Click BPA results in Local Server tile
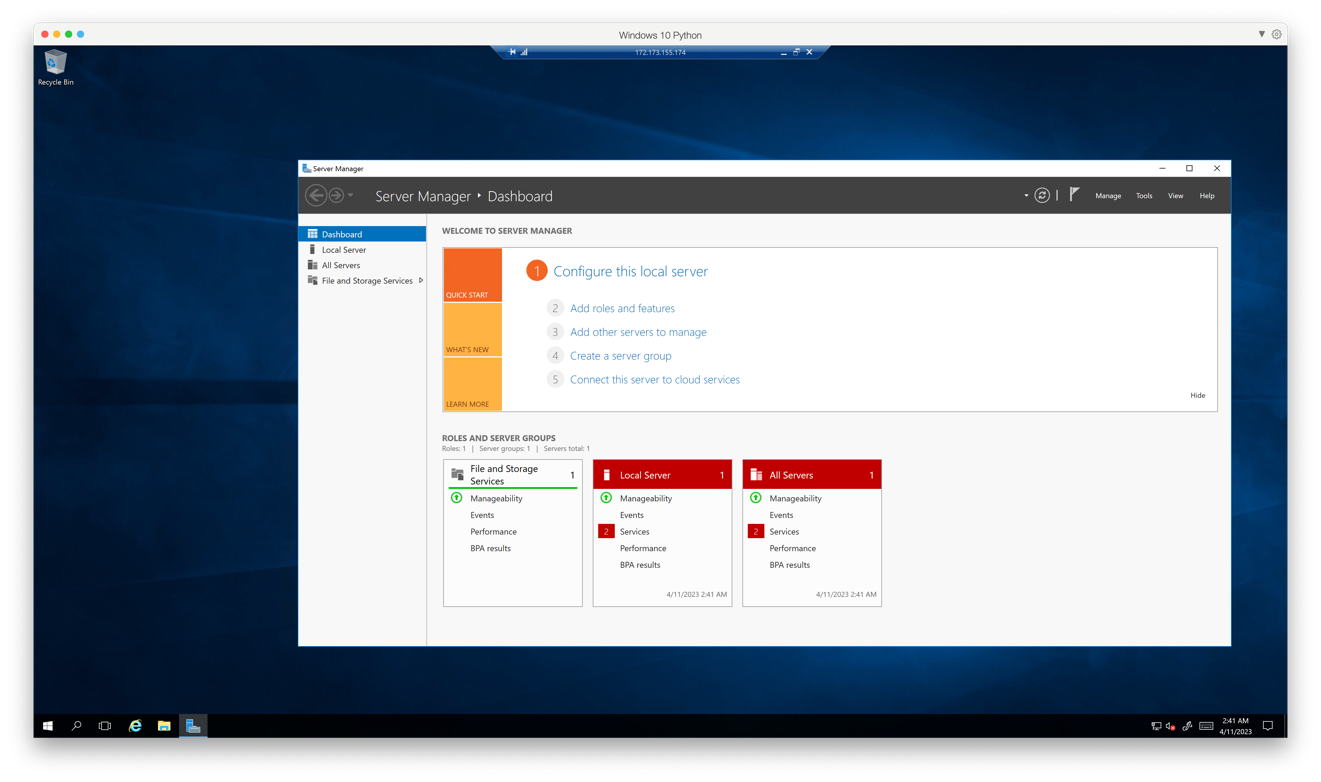The height and width of the screenshot is (782, 1321). (x=639, y=565)
